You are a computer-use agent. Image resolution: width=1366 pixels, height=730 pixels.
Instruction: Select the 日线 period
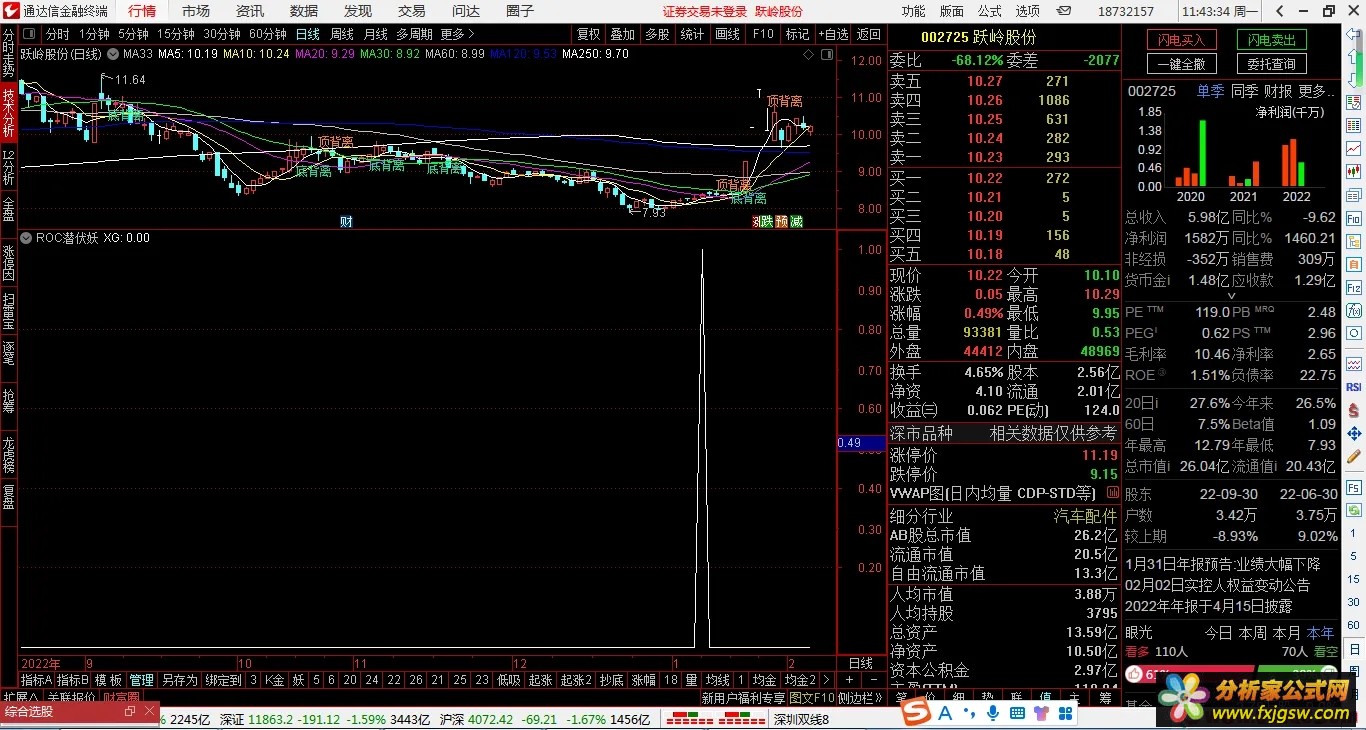pyautogui.click(x=308, y=34)
